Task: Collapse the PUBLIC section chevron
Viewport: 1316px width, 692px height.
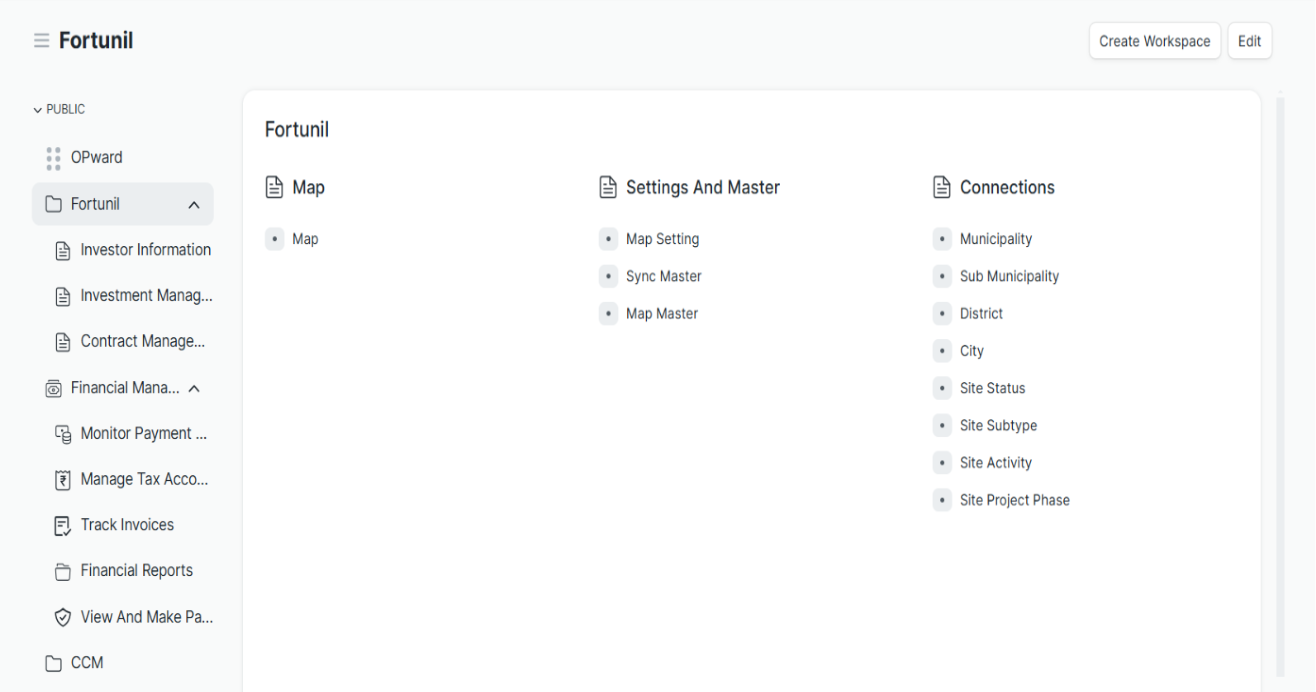Action: click(38, 110)
